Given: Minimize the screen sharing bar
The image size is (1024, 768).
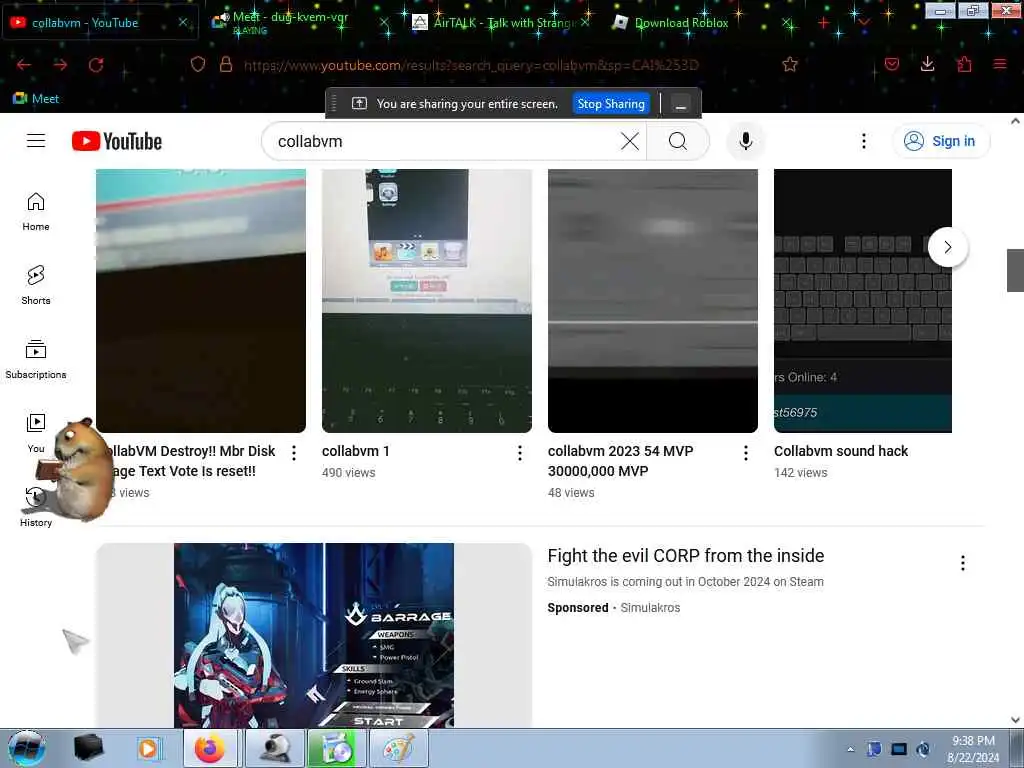Looking at the screenshot, I should [x=680, y=104].
